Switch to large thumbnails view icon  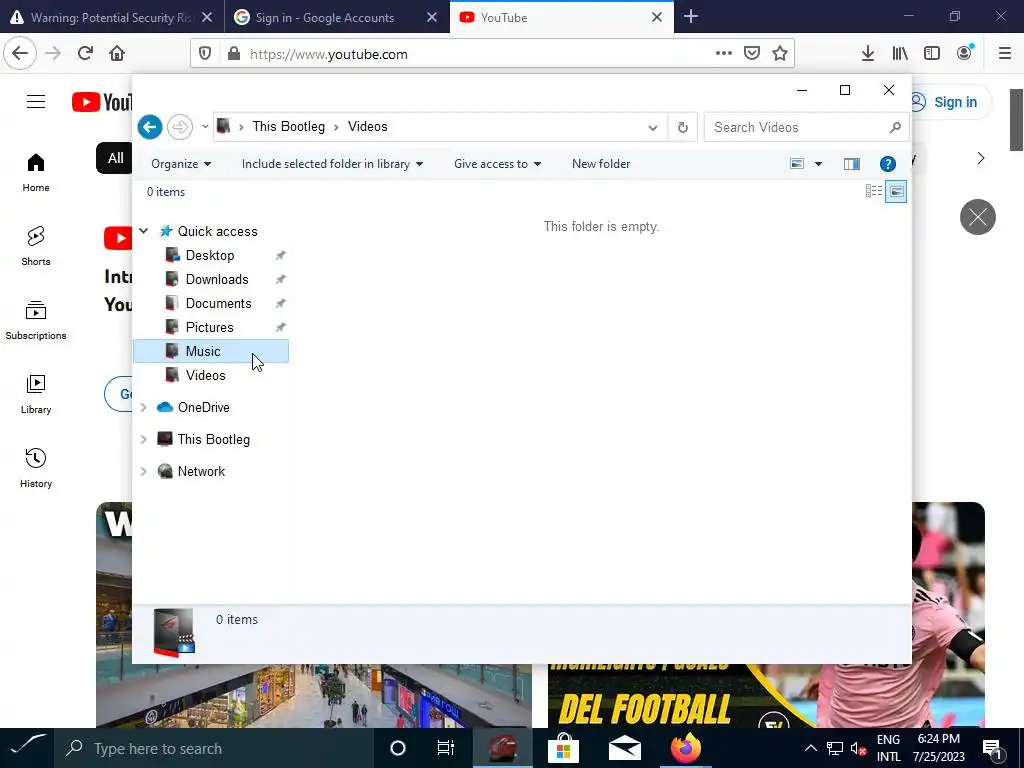(896, 191)
